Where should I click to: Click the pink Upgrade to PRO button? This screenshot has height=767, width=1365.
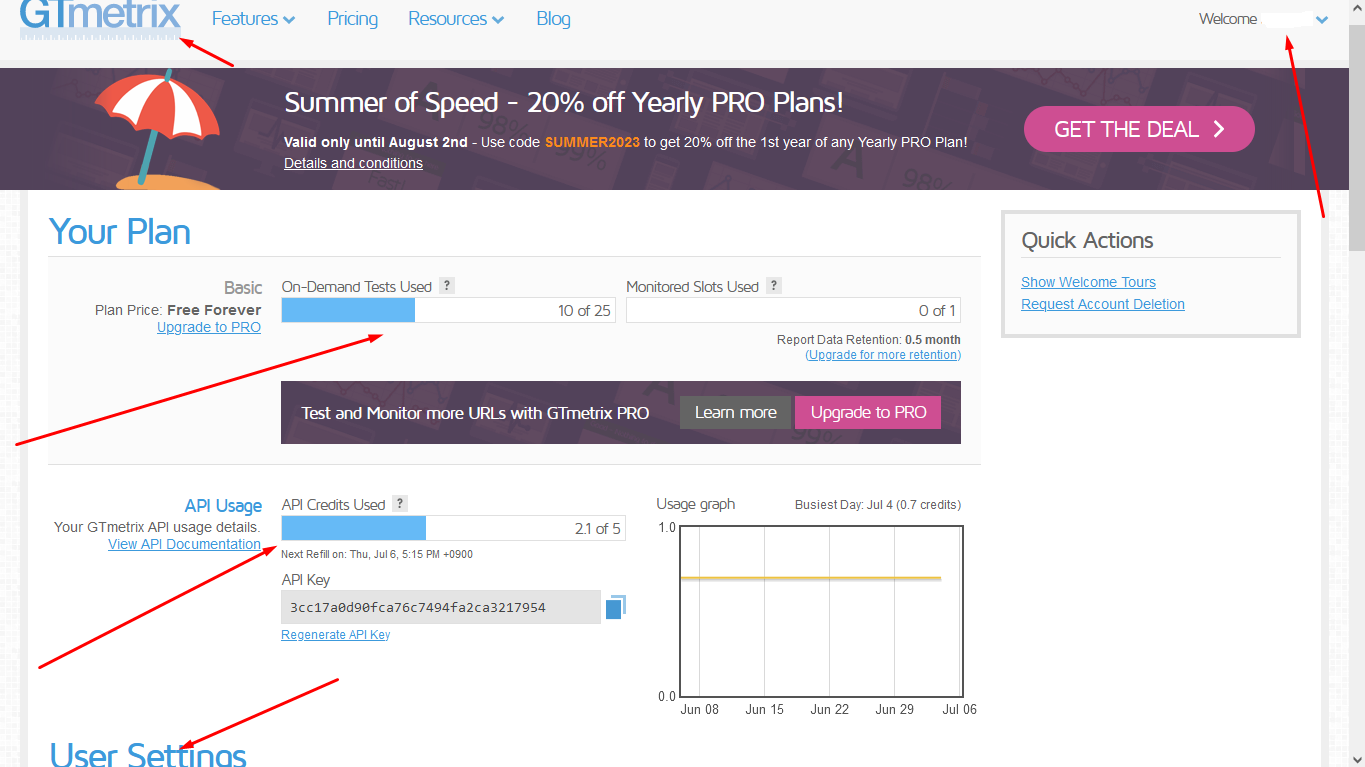click(868, 412)
